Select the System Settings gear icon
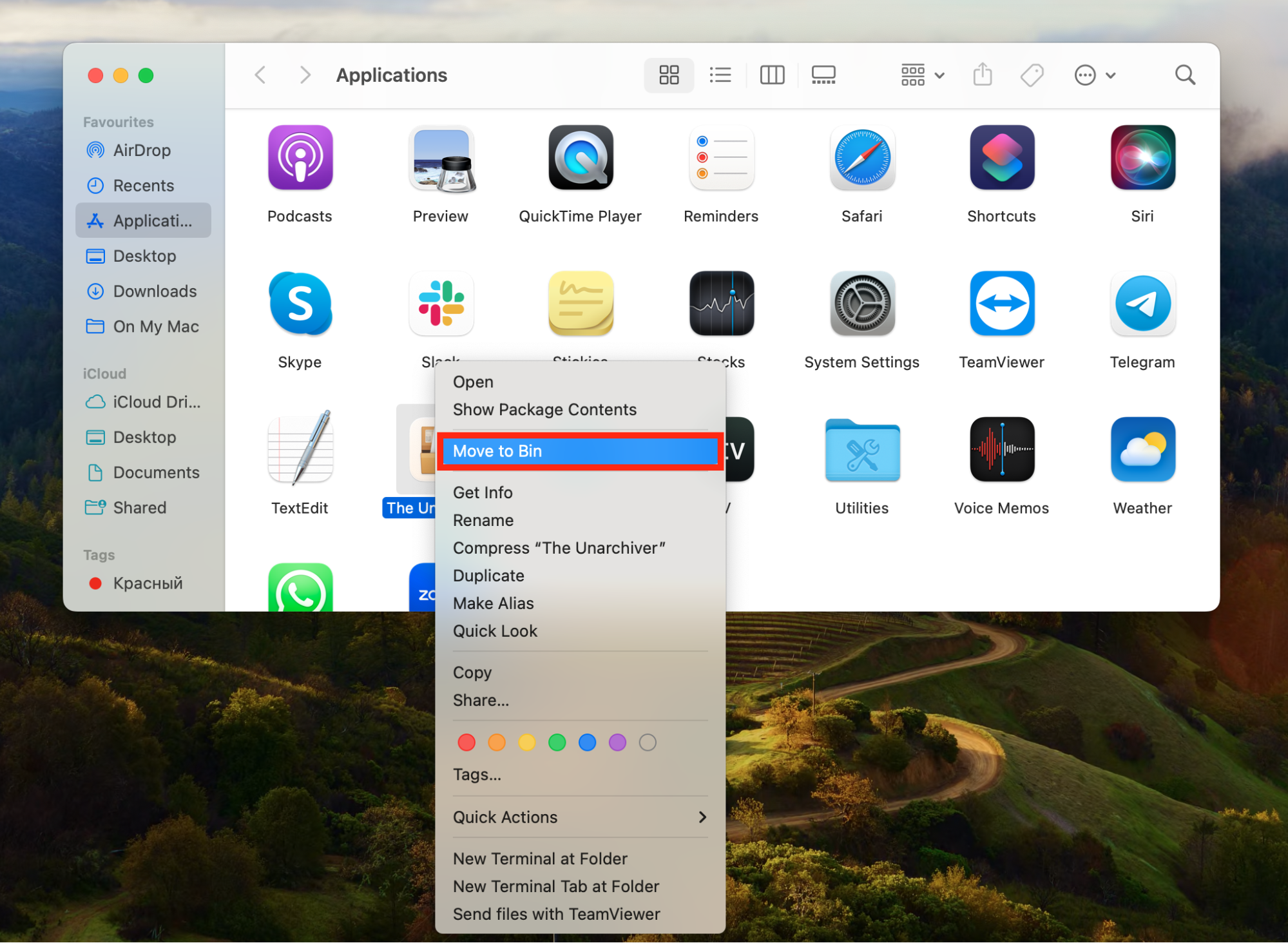 pos(862,304)
